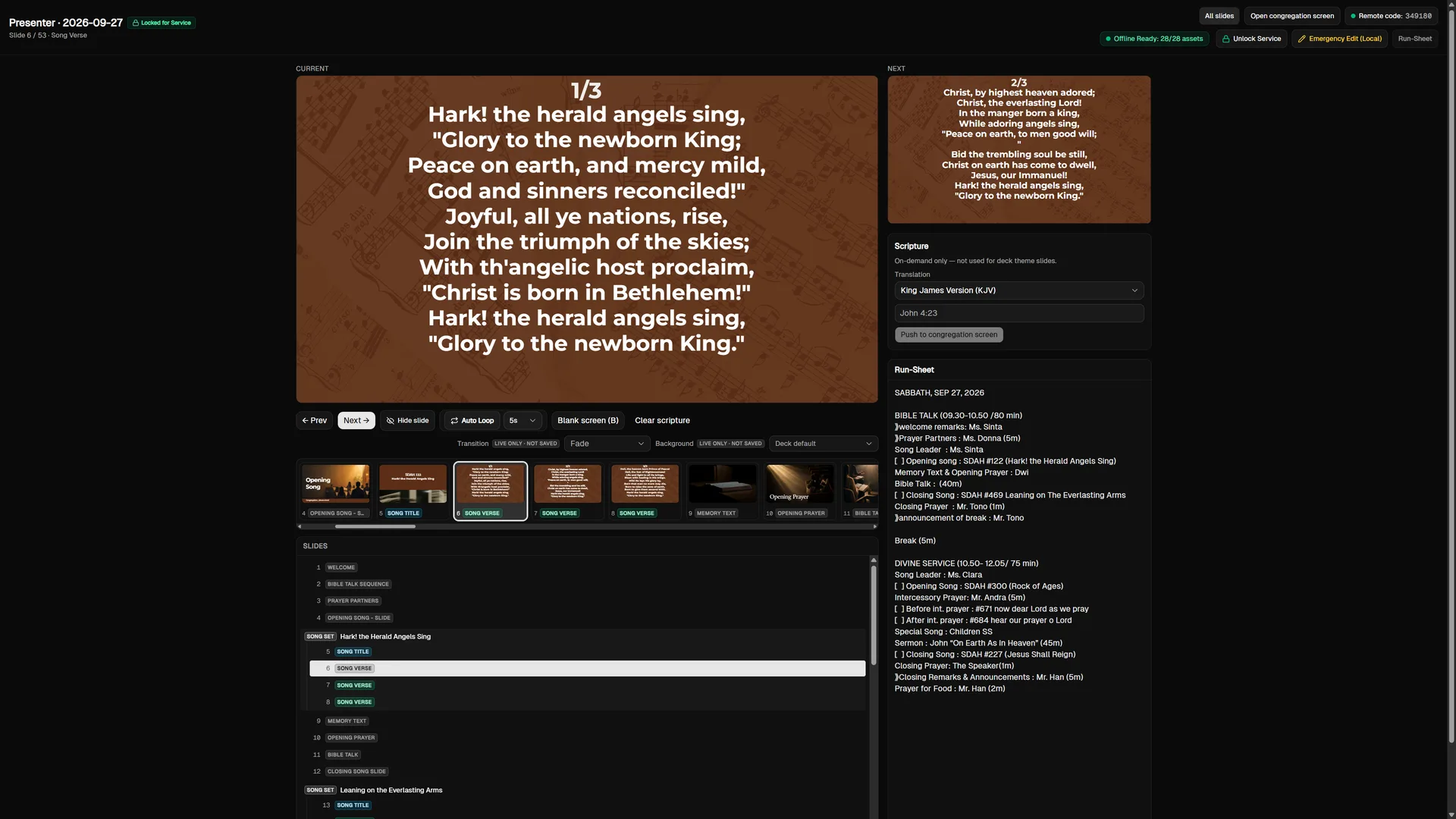Click the Unlock Service lock button
This screenshot has height=819, width=1456.
(1251, 39)
